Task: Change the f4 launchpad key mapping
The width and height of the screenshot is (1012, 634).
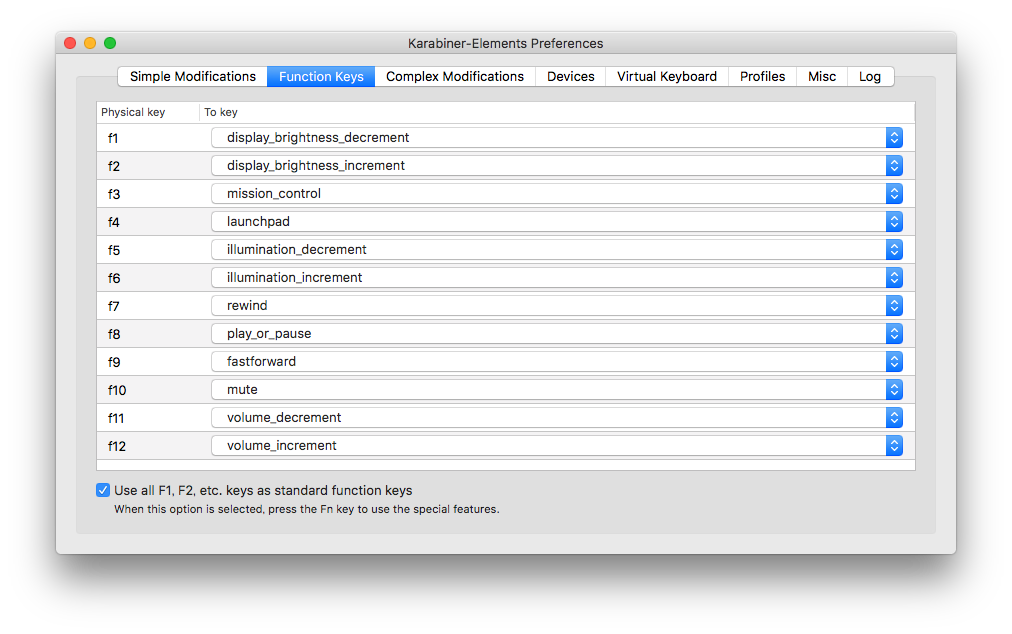Action: pyautogui.click(x=557, y=221)
